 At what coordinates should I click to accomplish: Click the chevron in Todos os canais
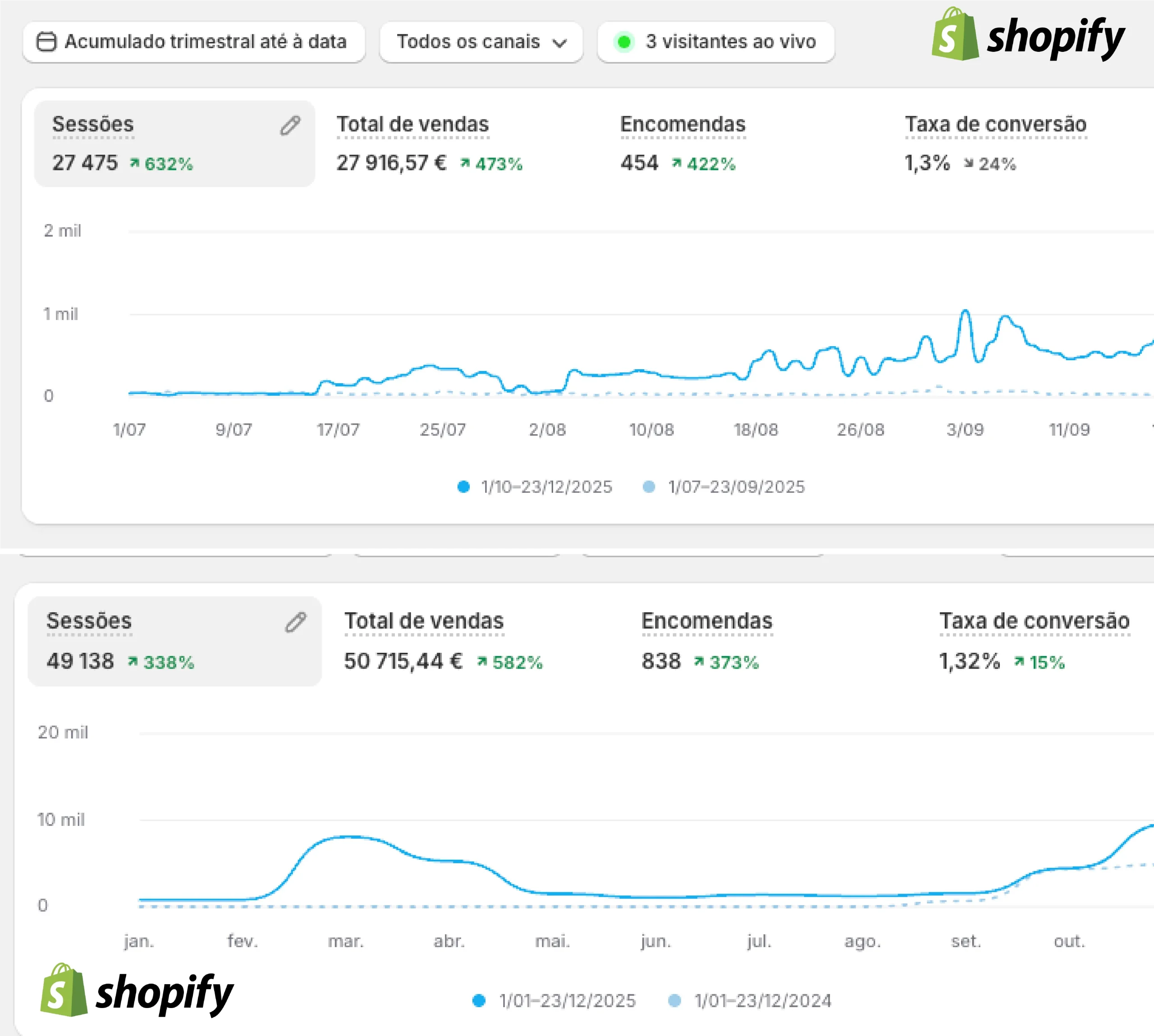[x=560, y=43]
